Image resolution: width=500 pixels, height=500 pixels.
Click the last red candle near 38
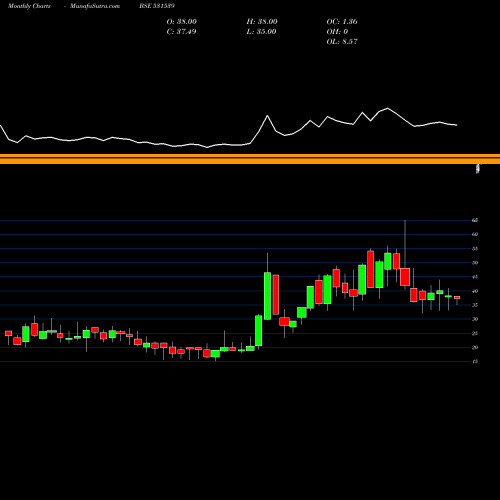[x=457, y=297]
